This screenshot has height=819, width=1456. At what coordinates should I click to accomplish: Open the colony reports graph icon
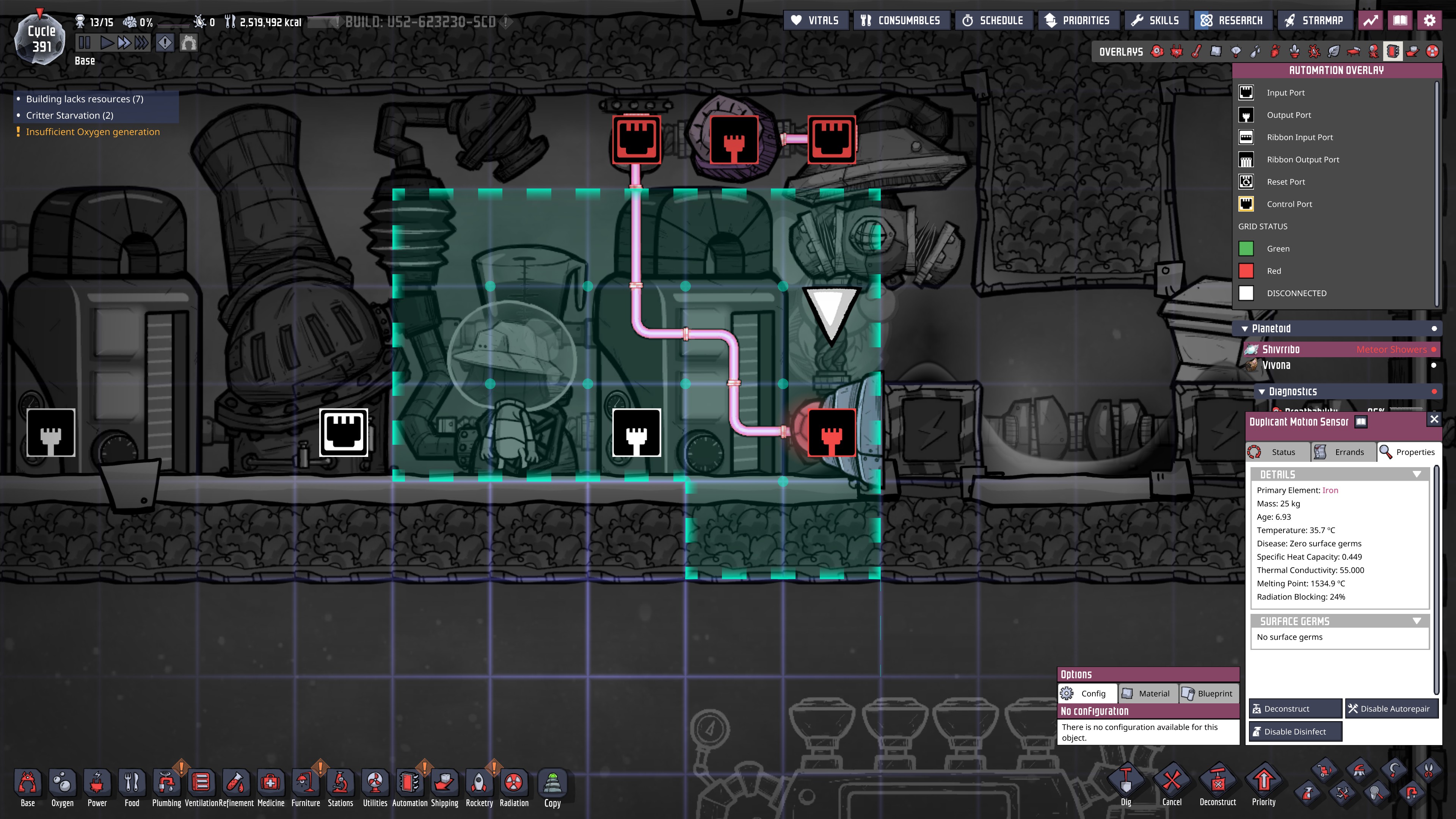click(x=1371, y=21)
